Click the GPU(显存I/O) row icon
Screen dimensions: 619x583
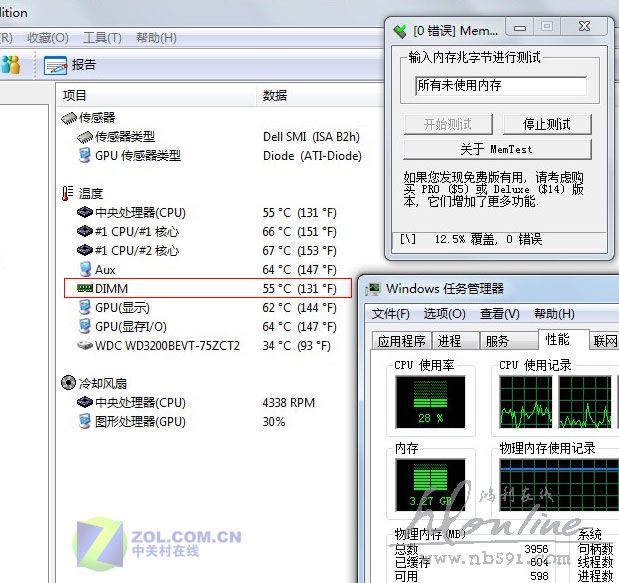pyautogui.click(x=84, y=326)
